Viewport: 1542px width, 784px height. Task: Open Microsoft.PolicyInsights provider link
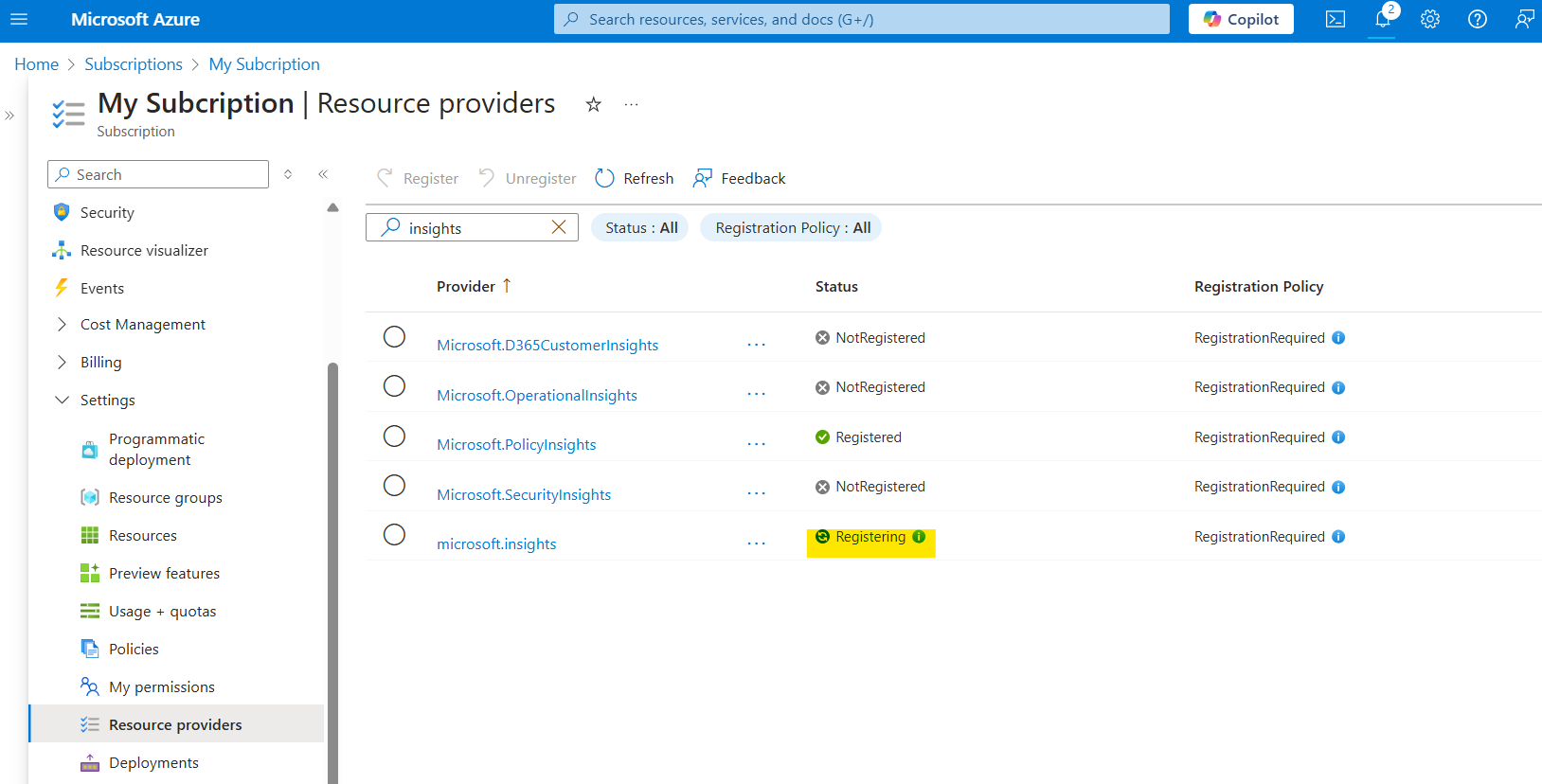pos(516,445)
